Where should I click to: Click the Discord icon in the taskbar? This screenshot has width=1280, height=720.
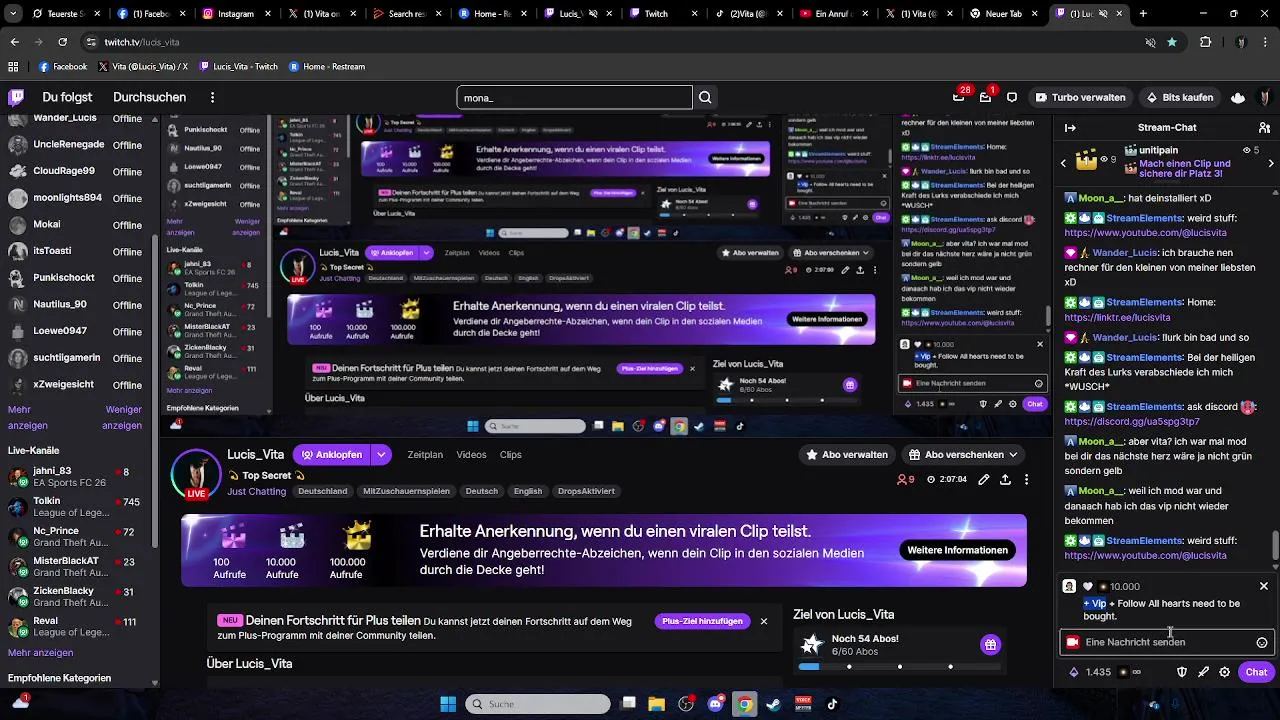click(x=715, y=704)
